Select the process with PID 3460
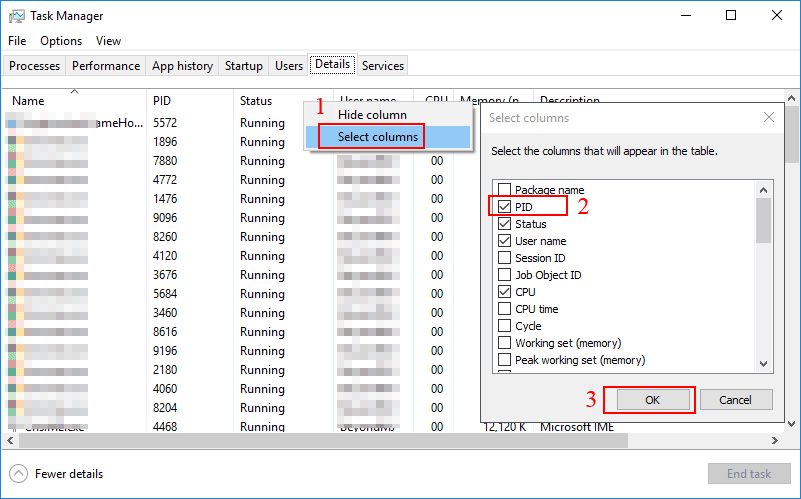The height and width of the screenshot is (499, 801). click(165, 313)
